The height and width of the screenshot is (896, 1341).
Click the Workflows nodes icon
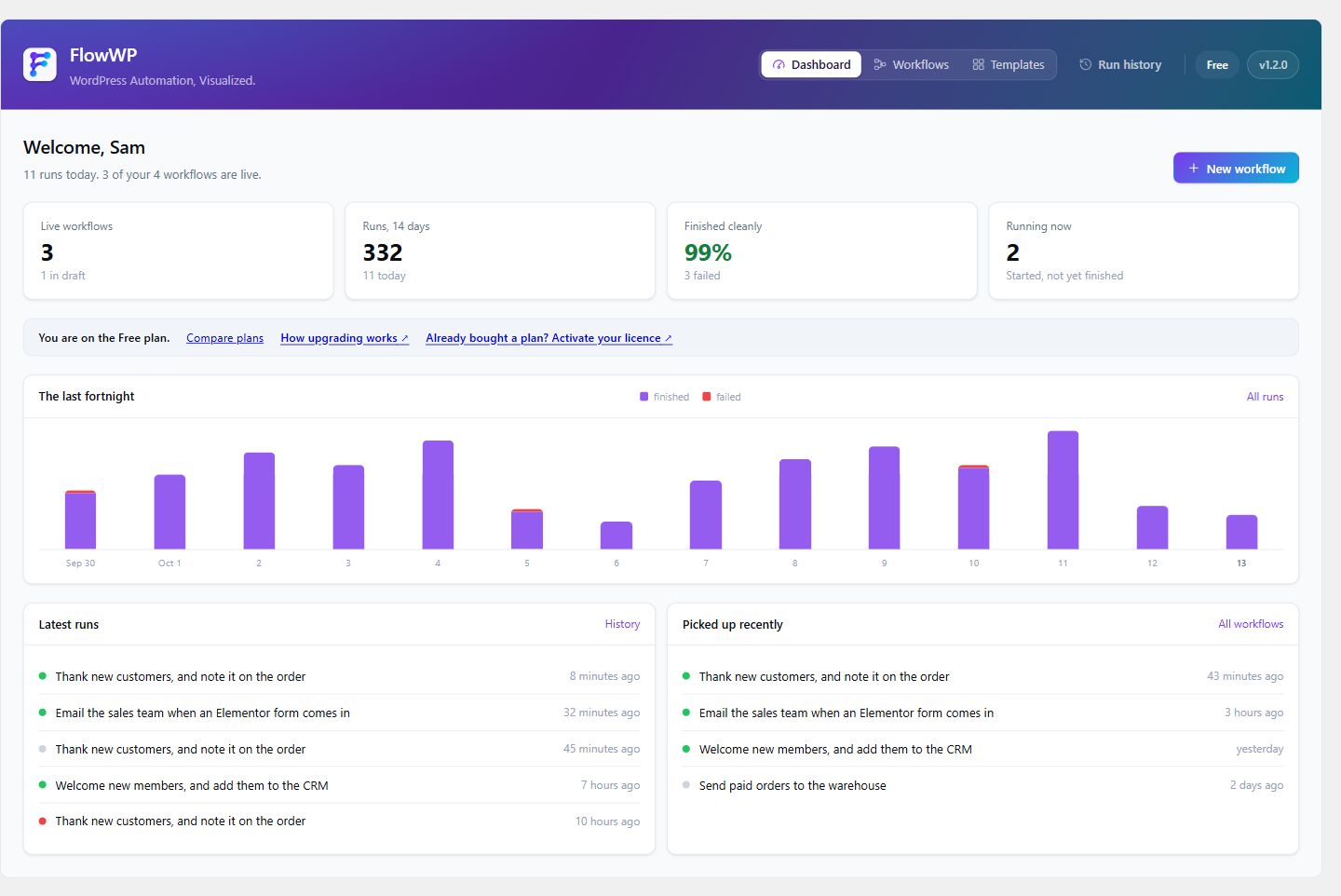tap(880, 64)
